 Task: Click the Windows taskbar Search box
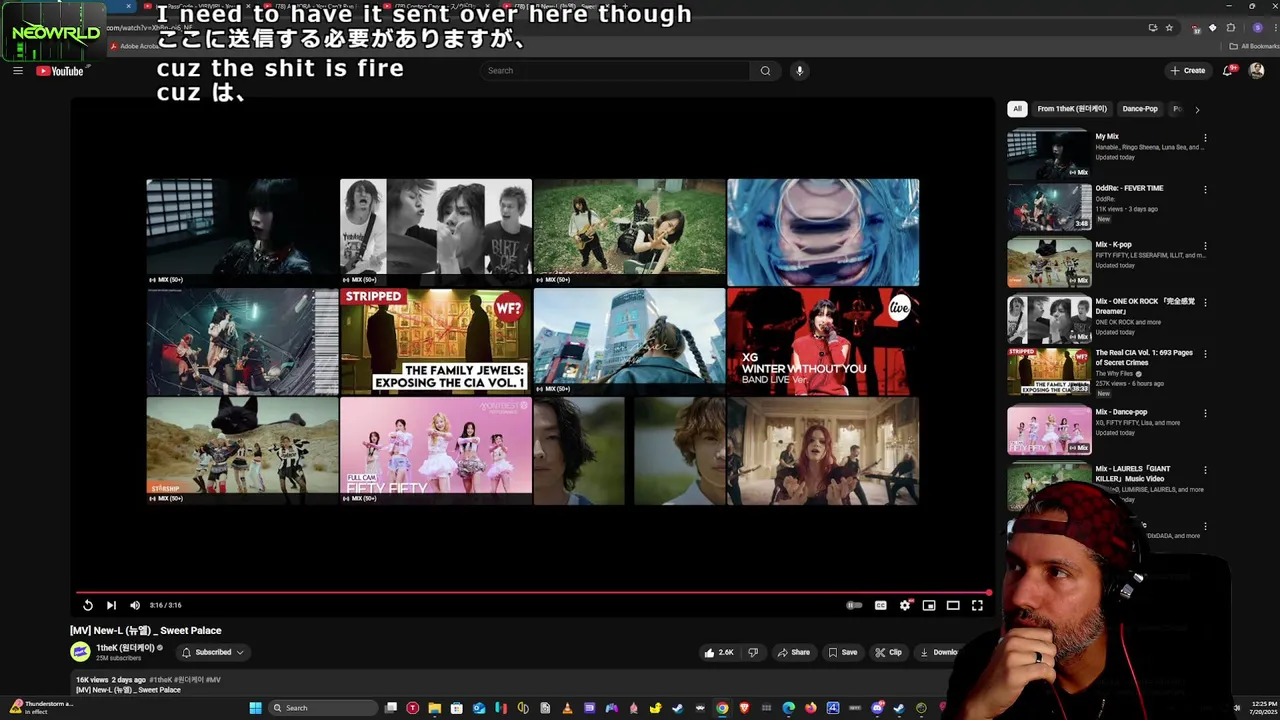point(323,708)
